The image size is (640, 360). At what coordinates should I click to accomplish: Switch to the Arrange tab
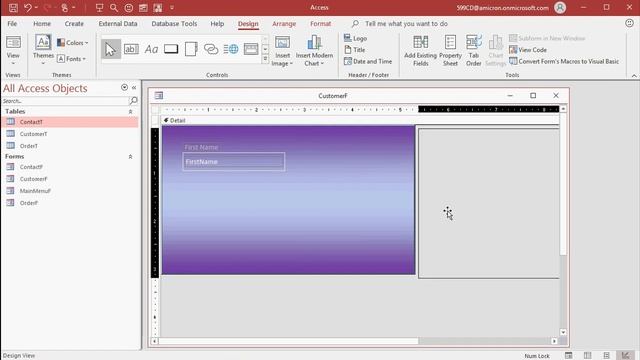click(284, 24)
